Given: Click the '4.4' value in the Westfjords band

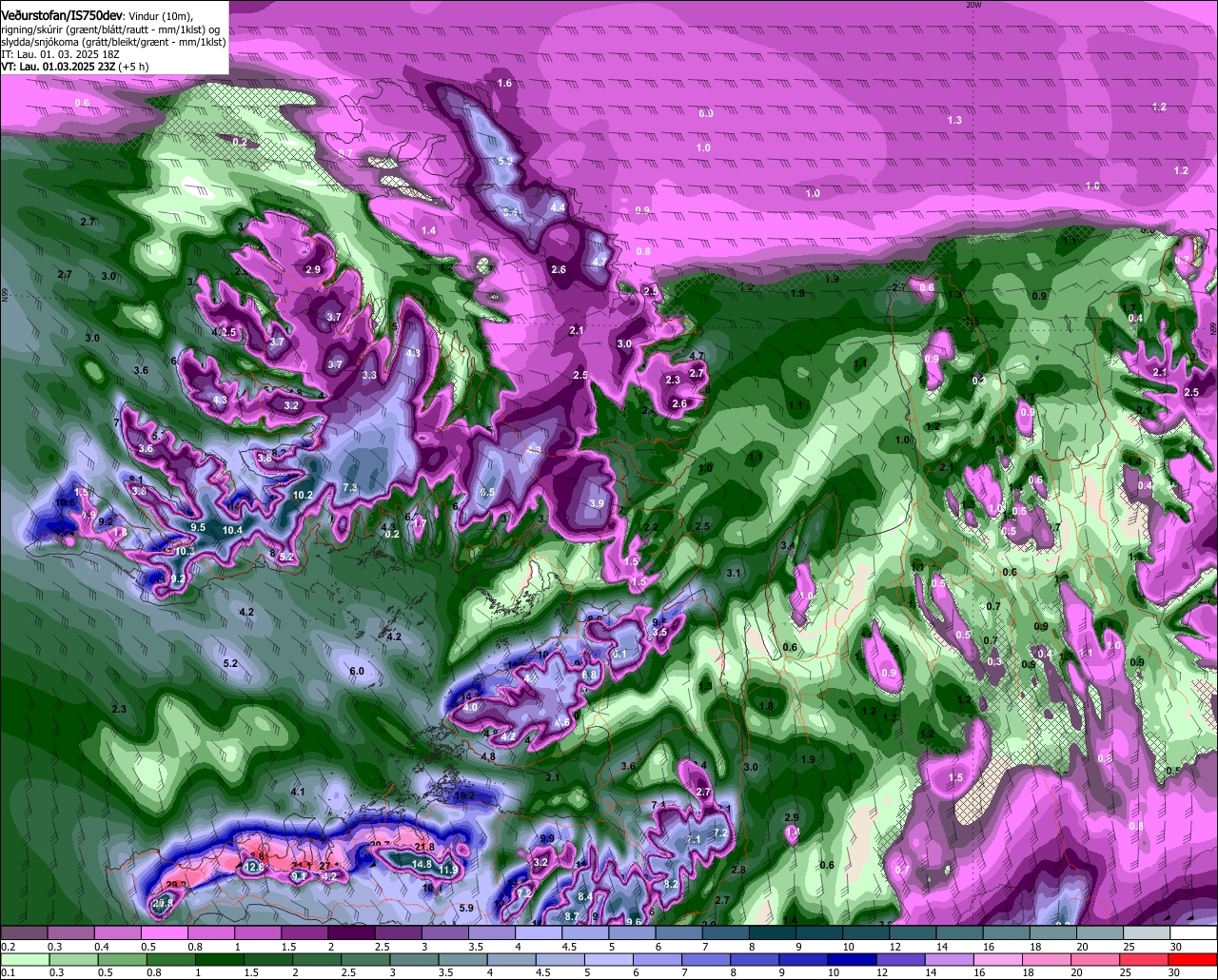Looking at the screenshot, I should pos(558,206).
